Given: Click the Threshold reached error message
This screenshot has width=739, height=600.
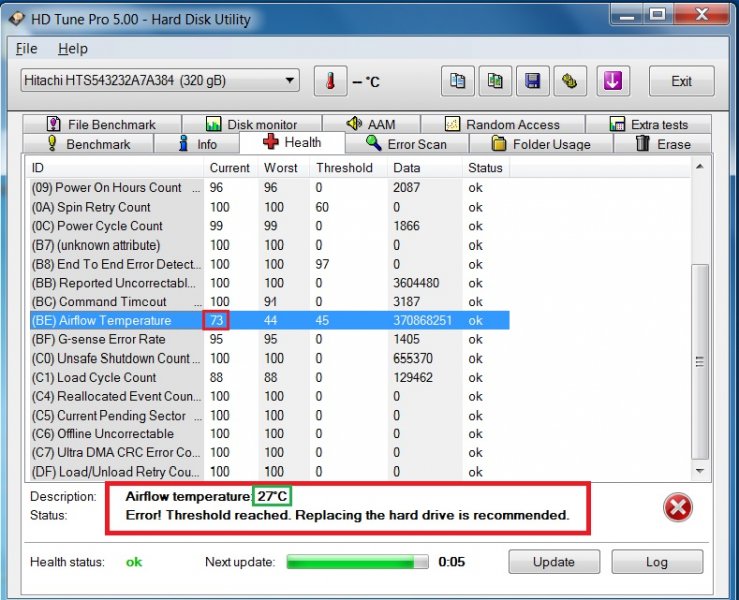Looking at the screenshot, I should [x=347, y=515].
